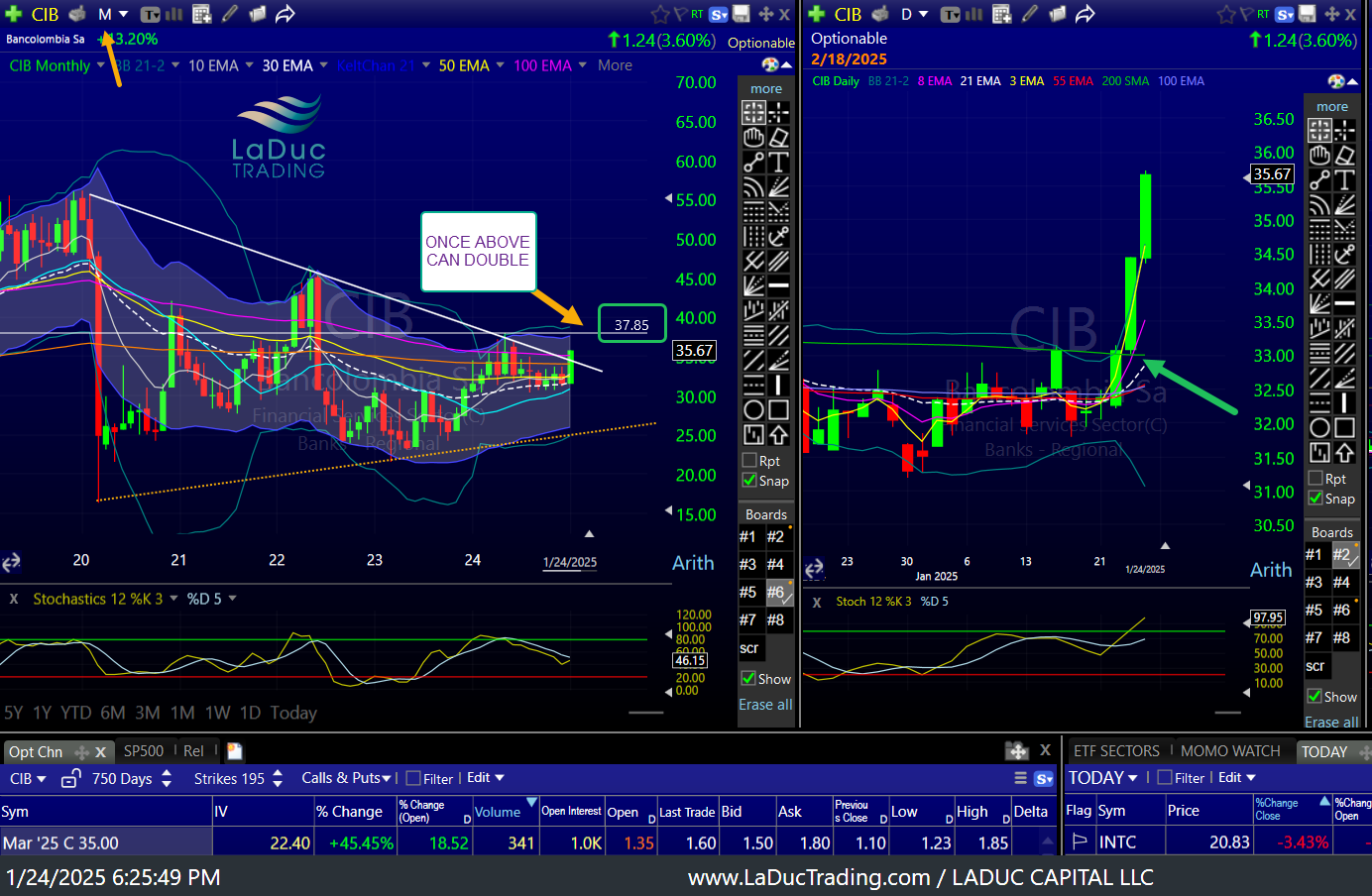Toggle the Snap checkbox on left chart toolbar

coord(749,480)
